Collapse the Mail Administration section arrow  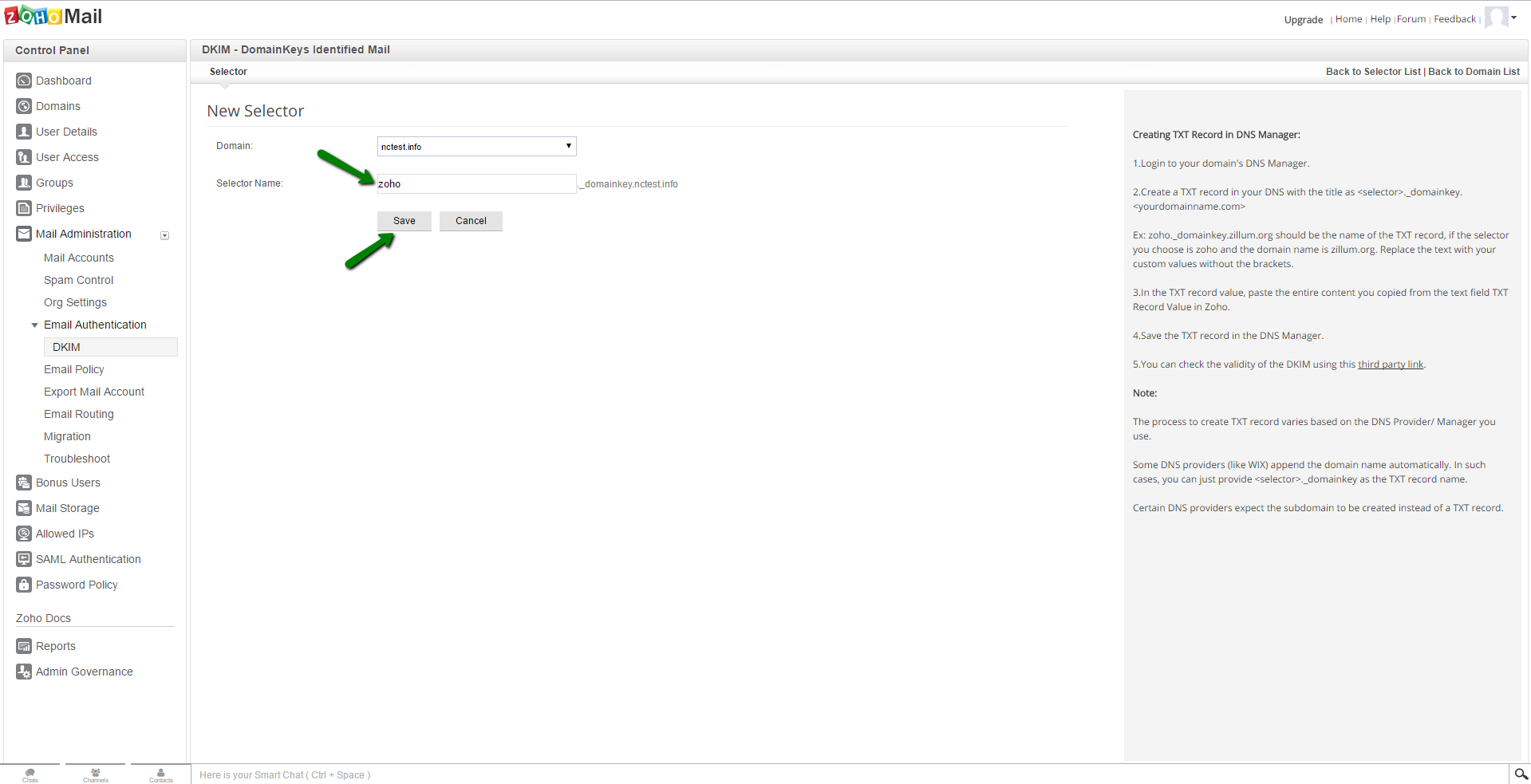[x=165, y=235]
